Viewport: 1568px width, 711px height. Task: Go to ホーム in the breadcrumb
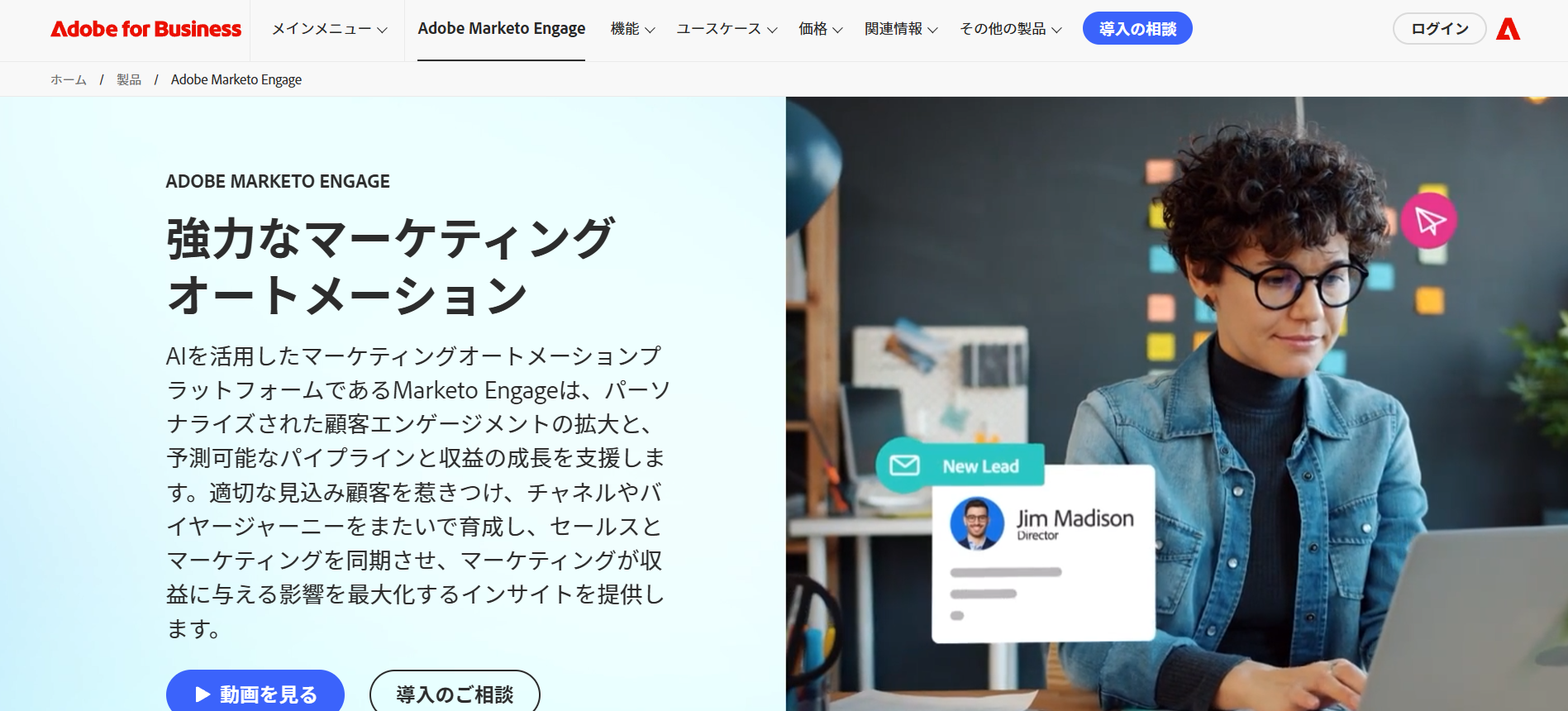pyautogui.click(x=69, y=79)
